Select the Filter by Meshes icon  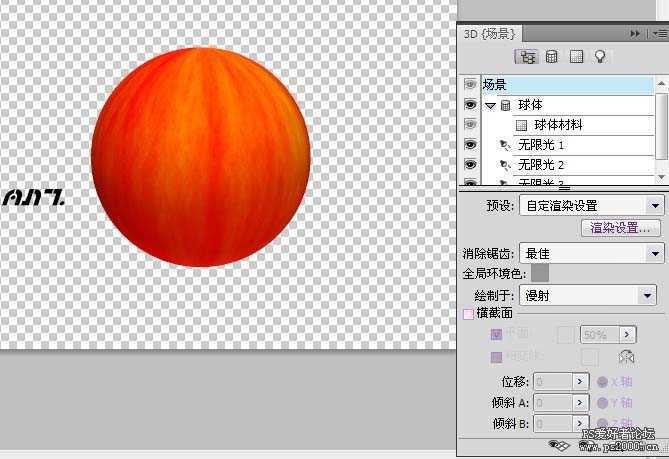(552, 57)
